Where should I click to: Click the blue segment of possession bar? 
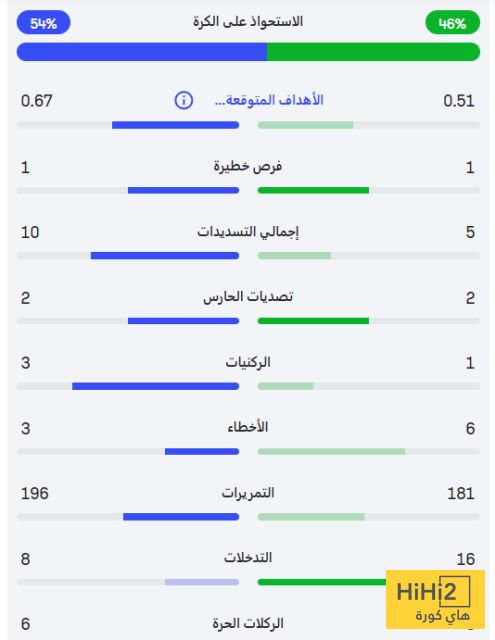point(142,52)
